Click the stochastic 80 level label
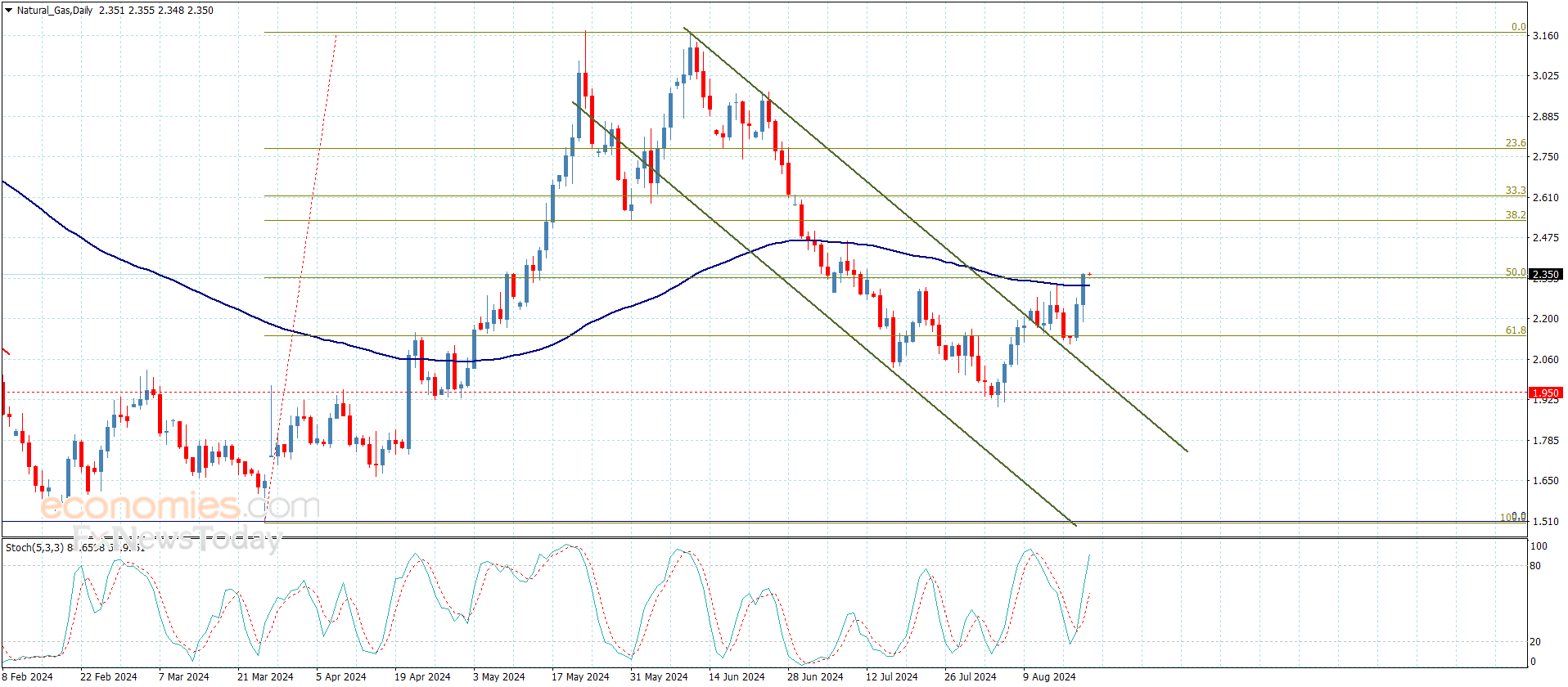The height and width of the screenshot is (687, 1568). point(1535,566)
